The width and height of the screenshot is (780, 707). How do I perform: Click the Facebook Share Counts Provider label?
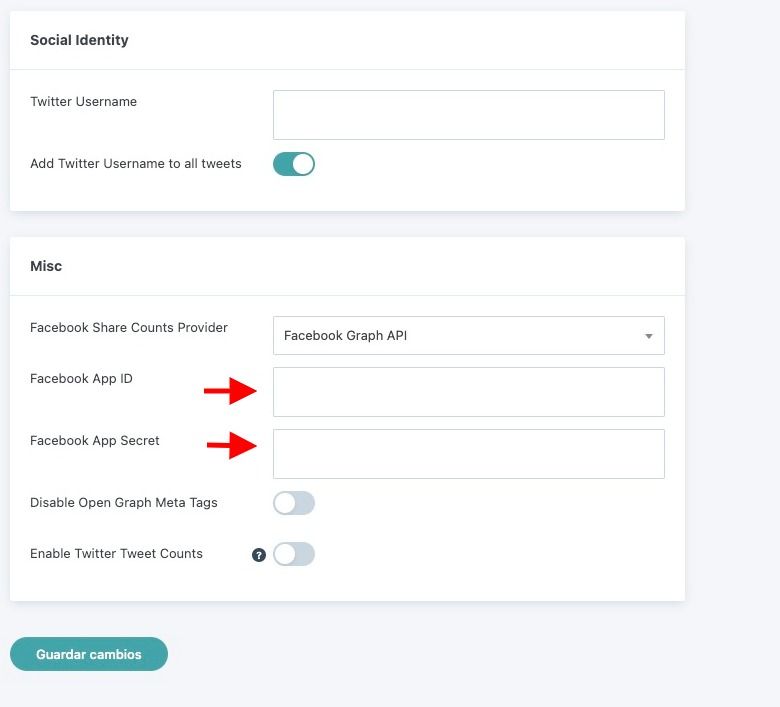(129, 327)
